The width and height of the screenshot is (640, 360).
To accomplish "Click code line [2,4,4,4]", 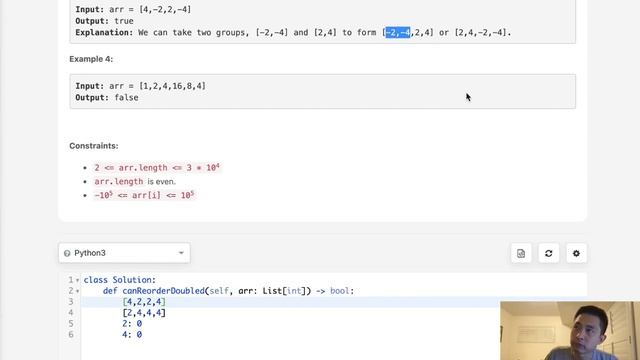I will coord(144,313).
